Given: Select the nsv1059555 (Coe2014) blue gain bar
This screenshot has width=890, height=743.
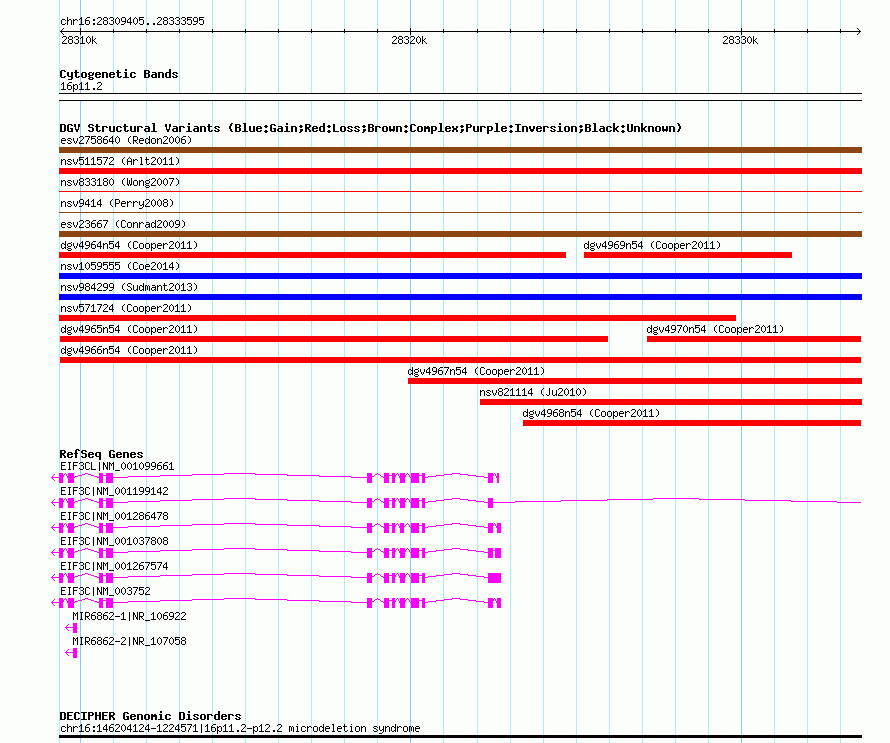Looking at the screenshot, I should tap(460, 276).
